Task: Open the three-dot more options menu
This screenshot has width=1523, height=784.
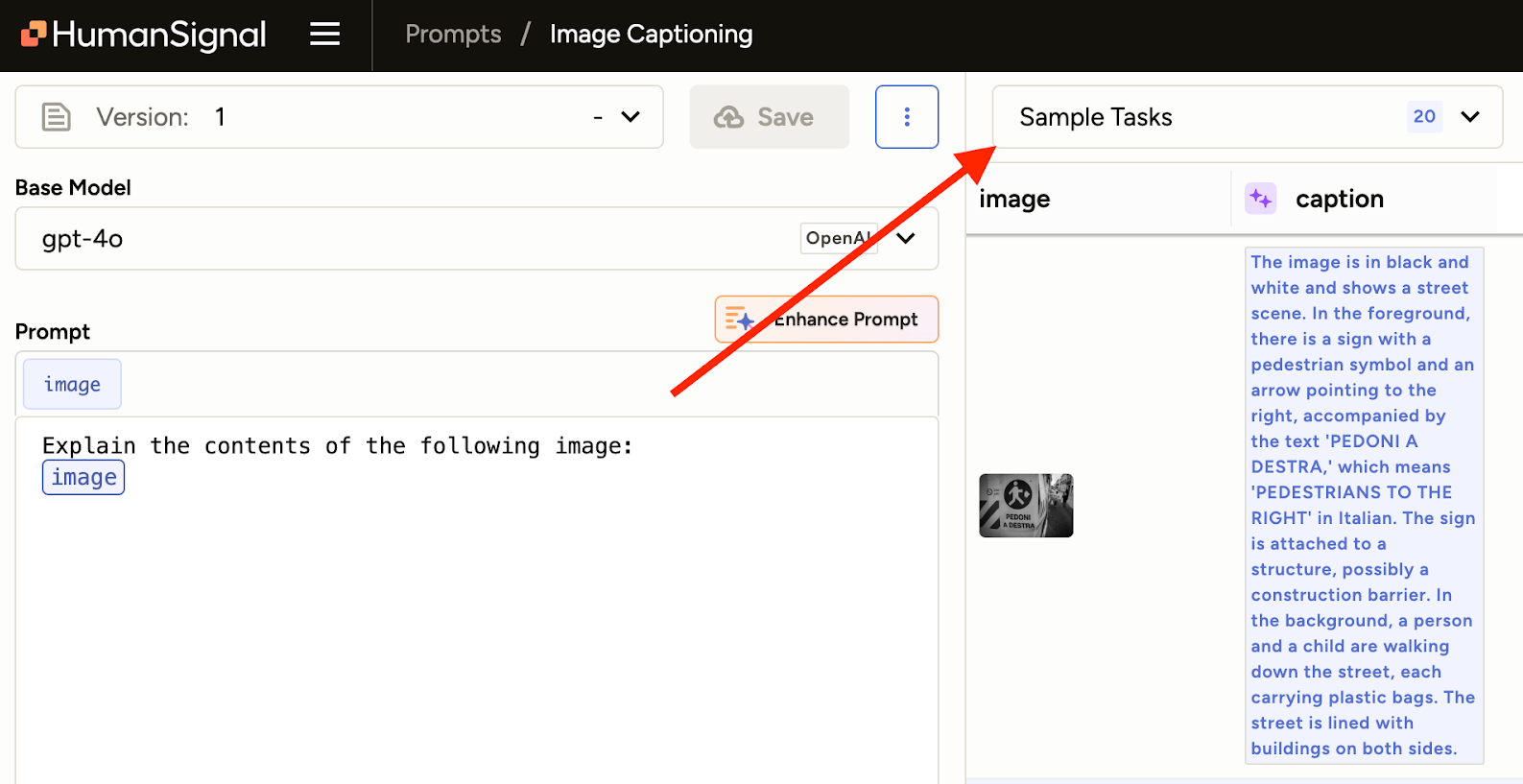Action: 906,117
